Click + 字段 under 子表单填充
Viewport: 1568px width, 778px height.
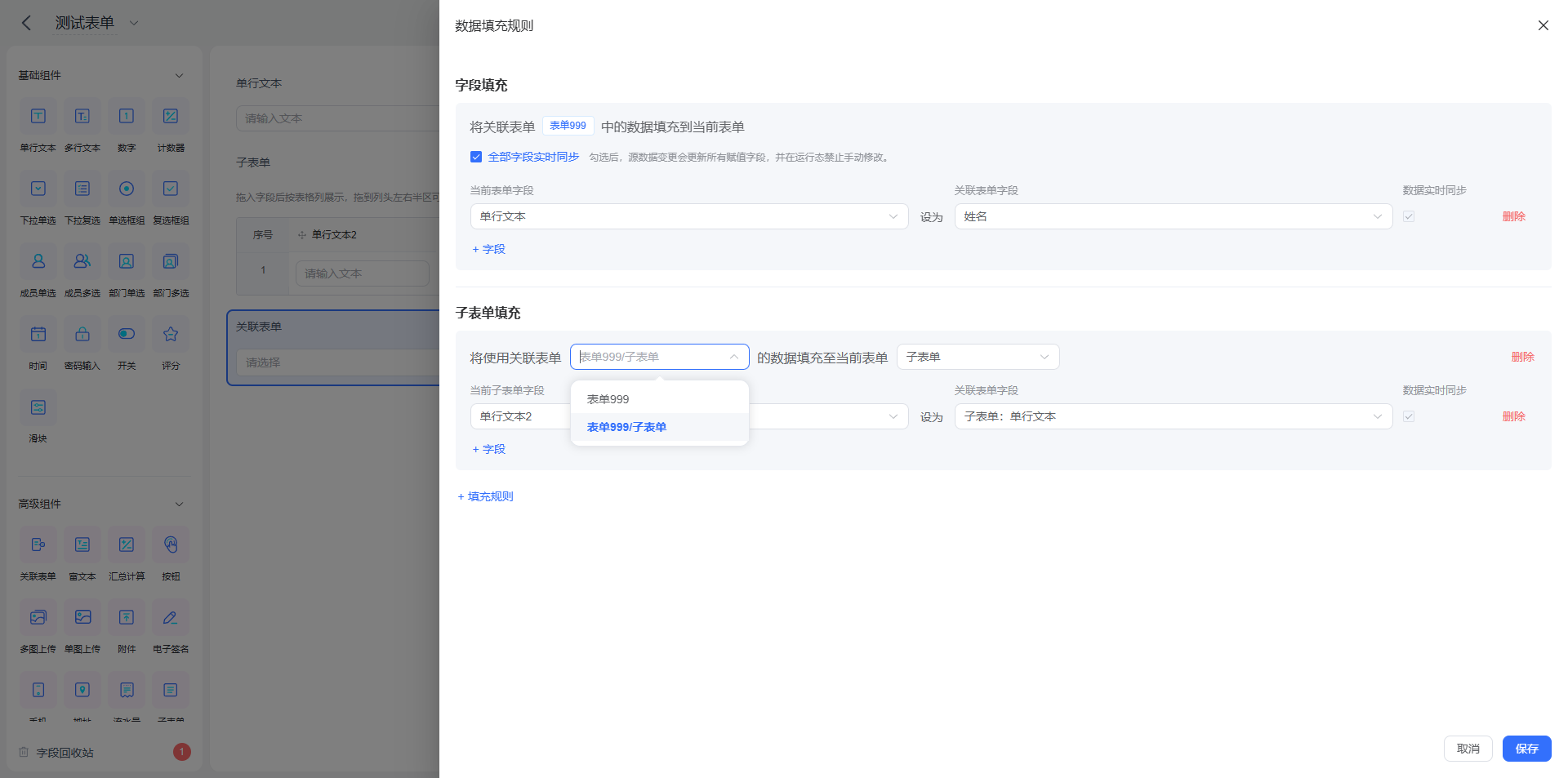[x=489, y=449]
